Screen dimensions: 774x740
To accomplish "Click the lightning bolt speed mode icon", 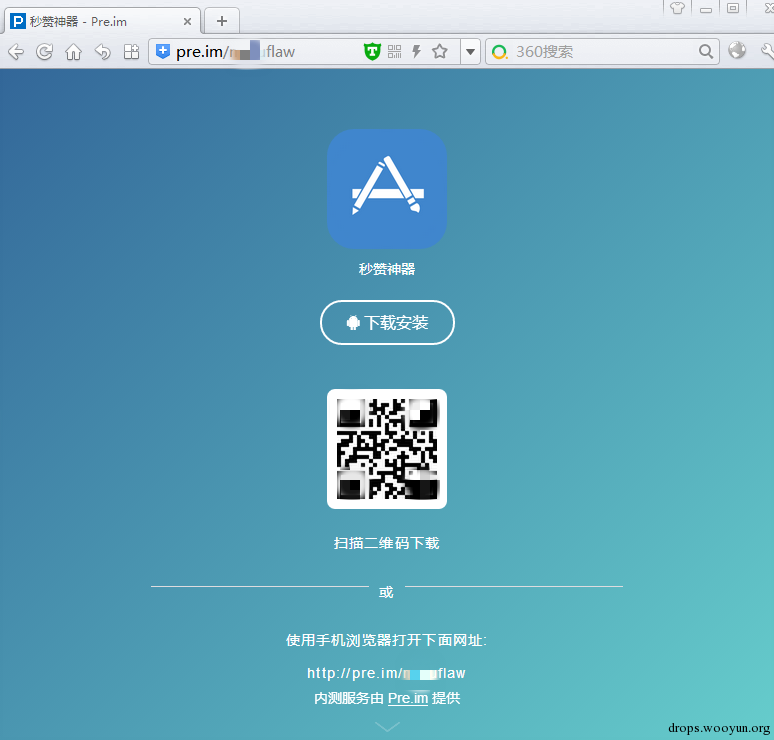I will [417, 51].
